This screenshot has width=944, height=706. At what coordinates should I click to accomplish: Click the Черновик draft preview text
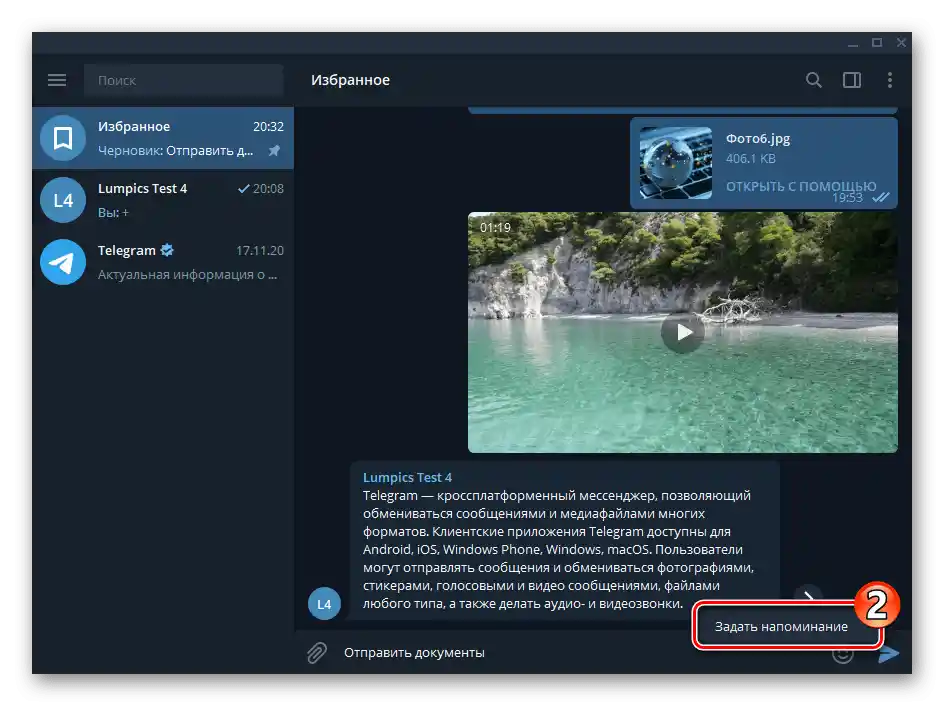[x=175, y=150]
